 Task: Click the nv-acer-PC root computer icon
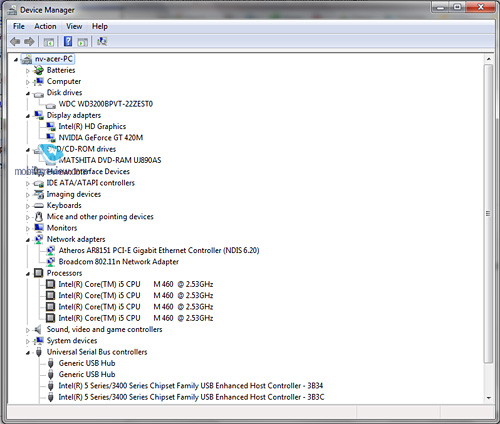click(x=27, y=59)
